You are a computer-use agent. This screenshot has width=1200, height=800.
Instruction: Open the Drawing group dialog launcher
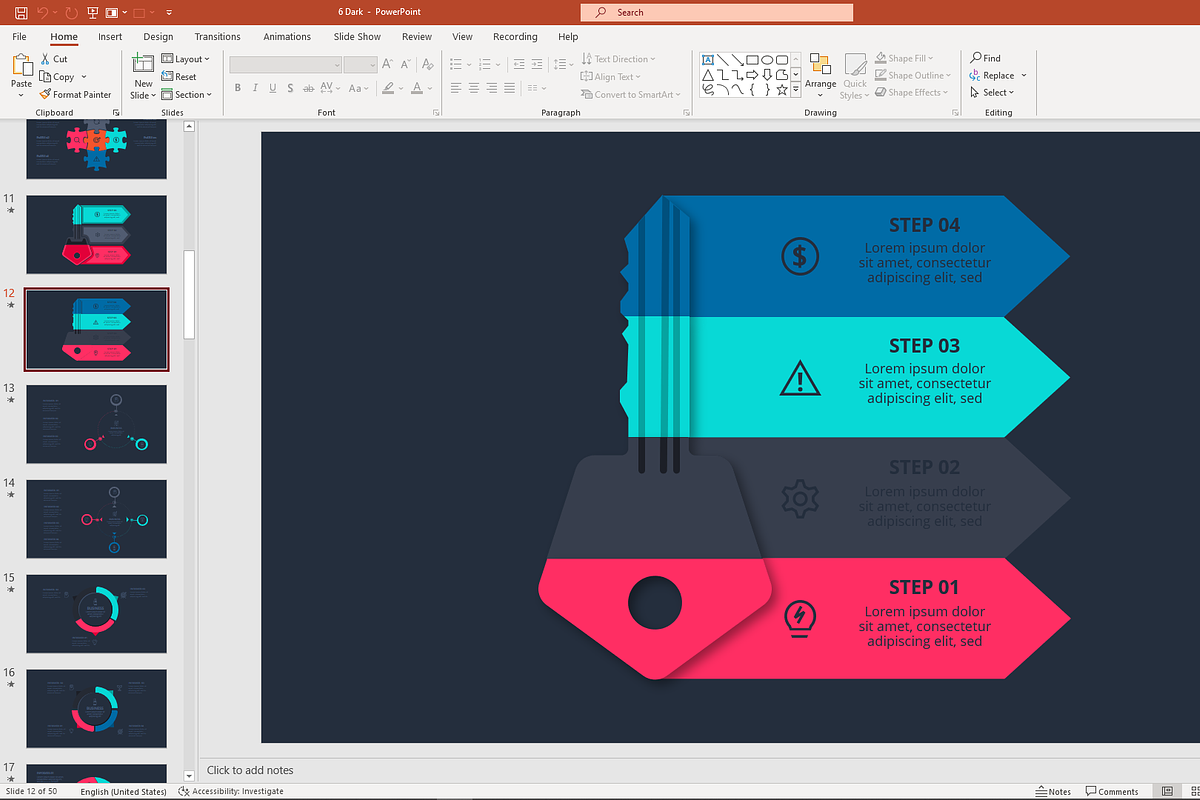(955, 113)
